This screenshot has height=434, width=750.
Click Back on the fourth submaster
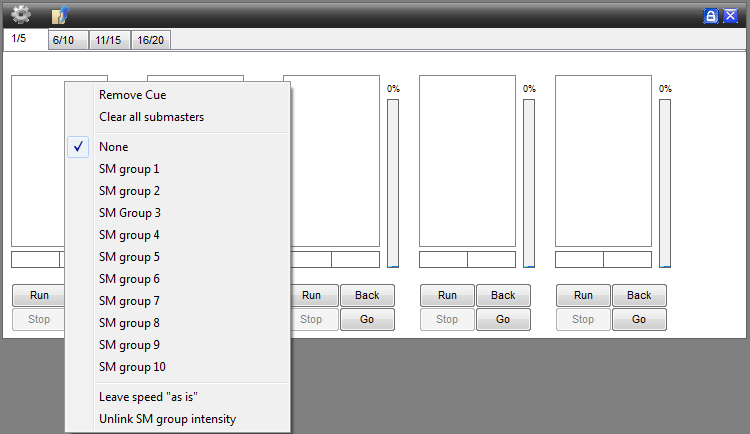pyautogui.click(x=503, y=295)
